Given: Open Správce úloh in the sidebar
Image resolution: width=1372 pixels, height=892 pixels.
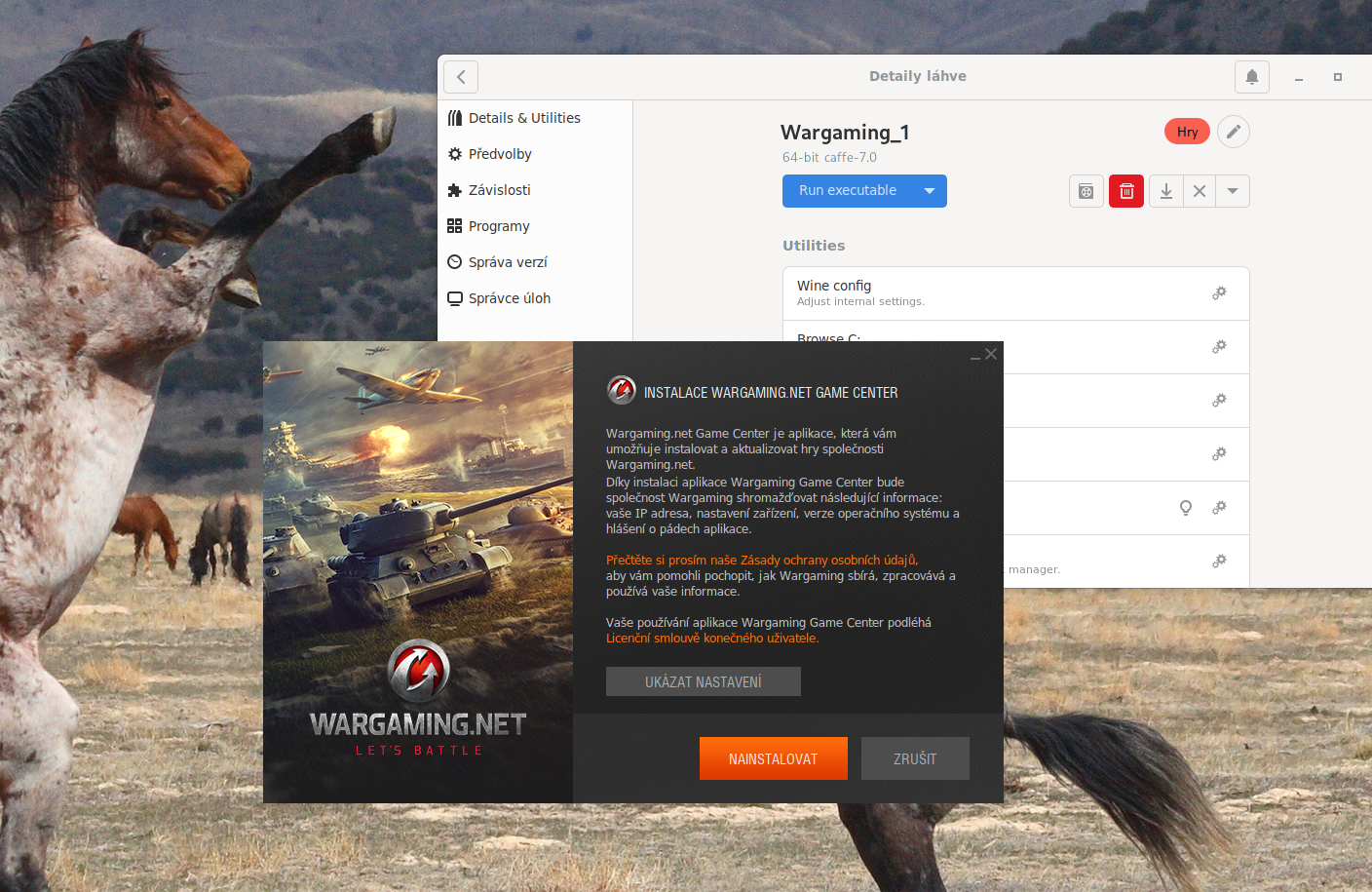Looking at the screenshot, I should tap(535, 298).
